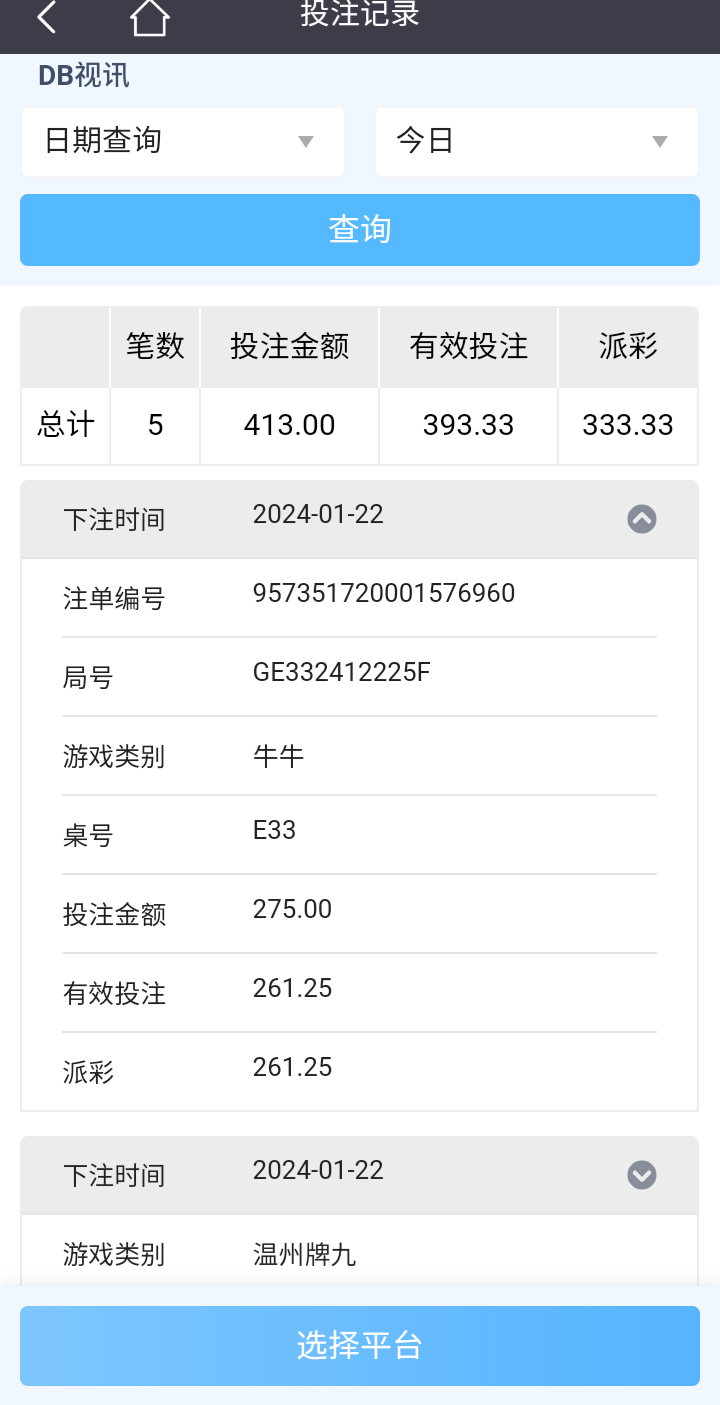The image size is (720, 1405).
Task: Click the 投注记录 page title
Action: [x=360, y=15]
